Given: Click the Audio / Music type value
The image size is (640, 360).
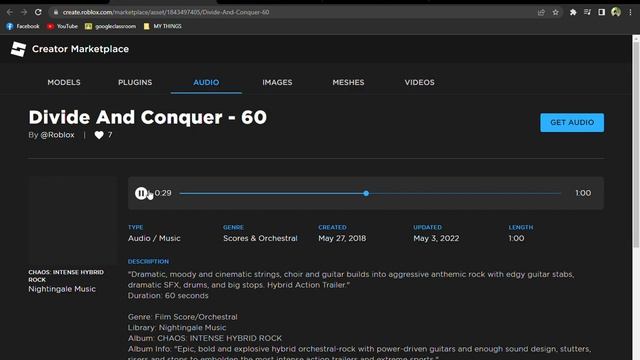Looking at the screenshot, I should tap(154, 238).
